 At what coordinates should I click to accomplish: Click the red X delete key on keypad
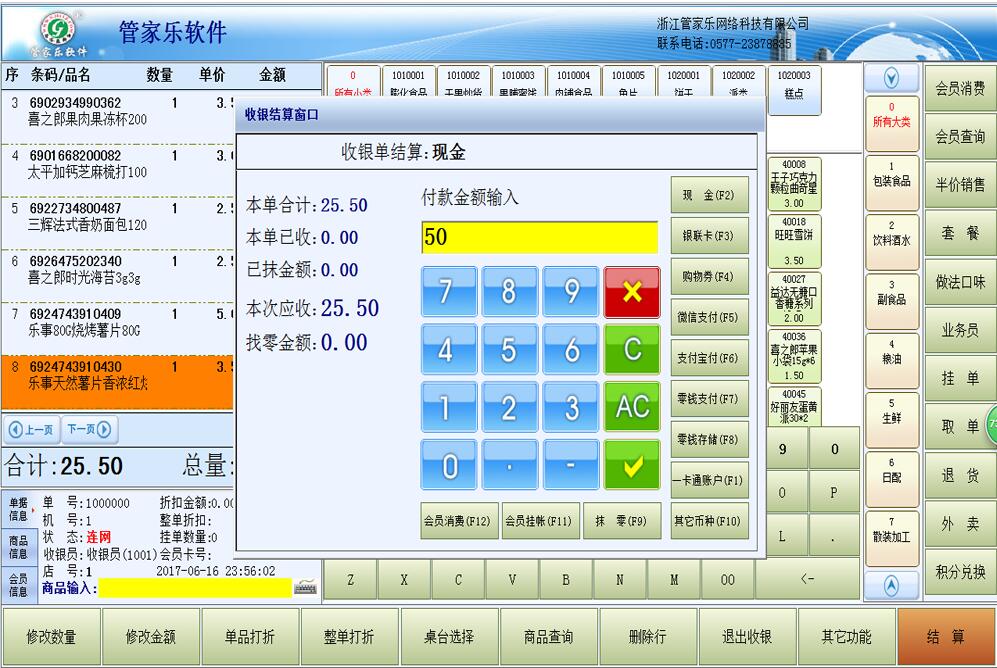[631, 292]
